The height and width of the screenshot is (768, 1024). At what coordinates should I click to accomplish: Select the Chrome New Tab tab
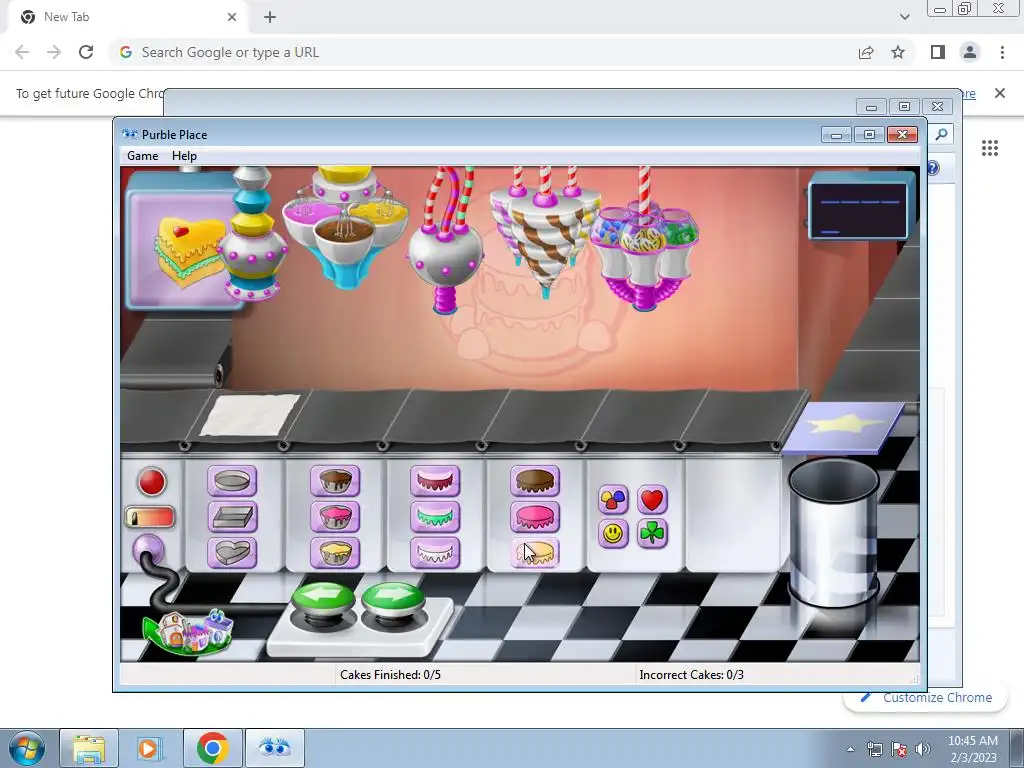(128, 17)
